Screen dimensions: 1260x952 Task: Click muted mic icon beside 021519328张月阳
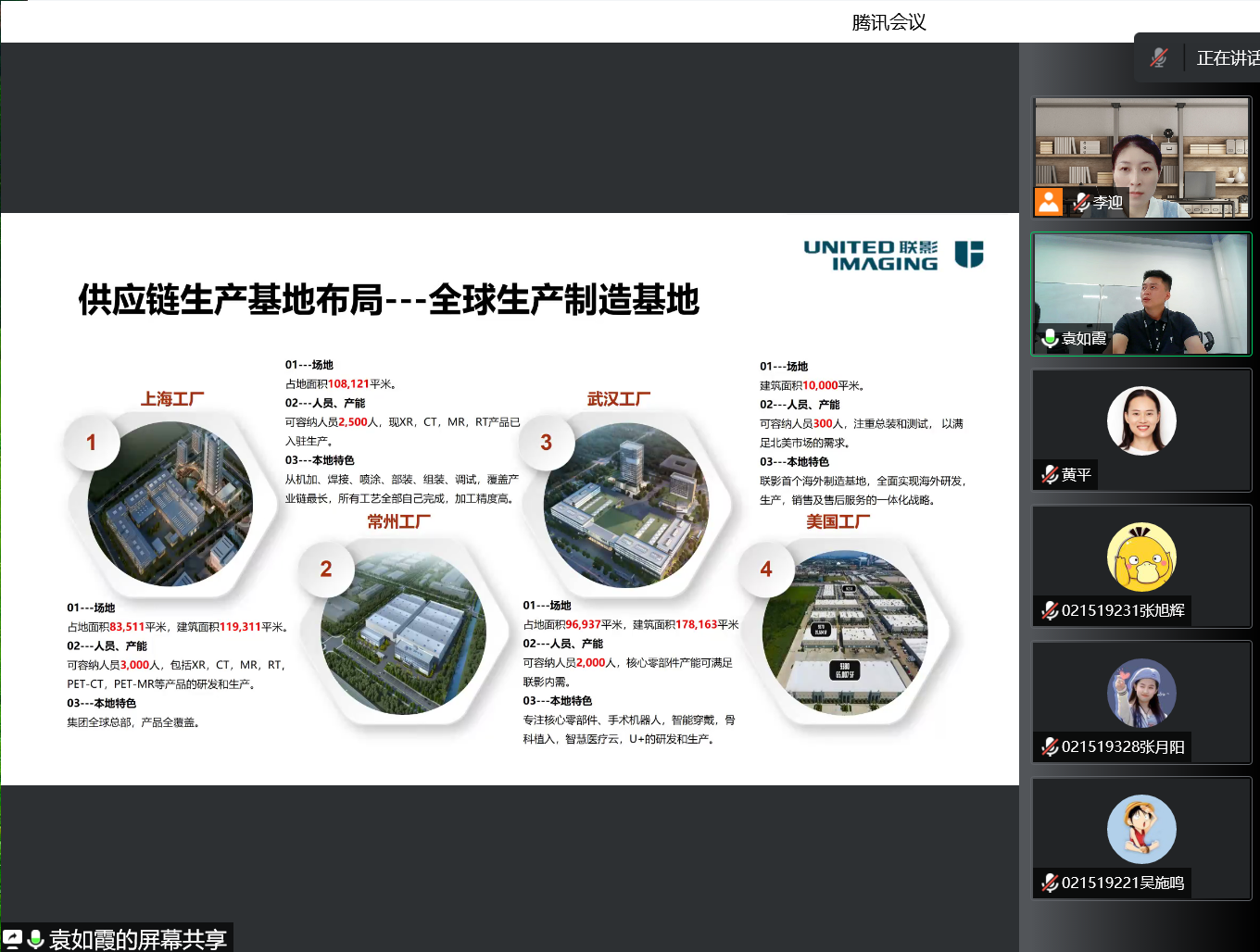pos(1050,746)
